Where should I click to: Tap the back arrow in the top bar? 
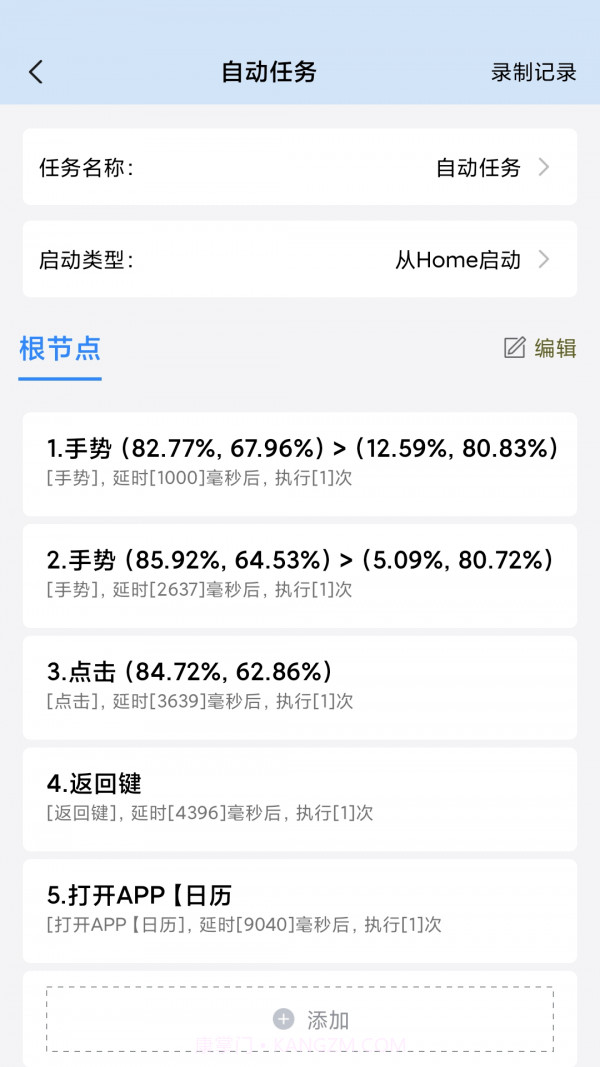tap(36, 72)
